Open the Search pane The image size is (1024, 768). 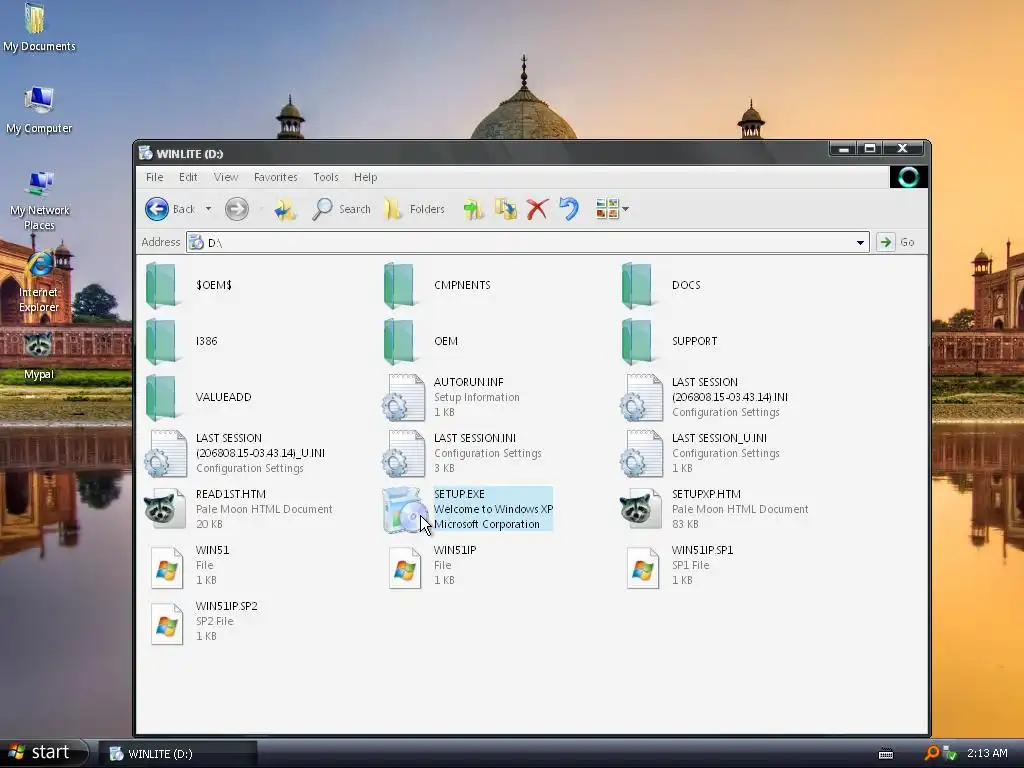[x=341, y=209]
